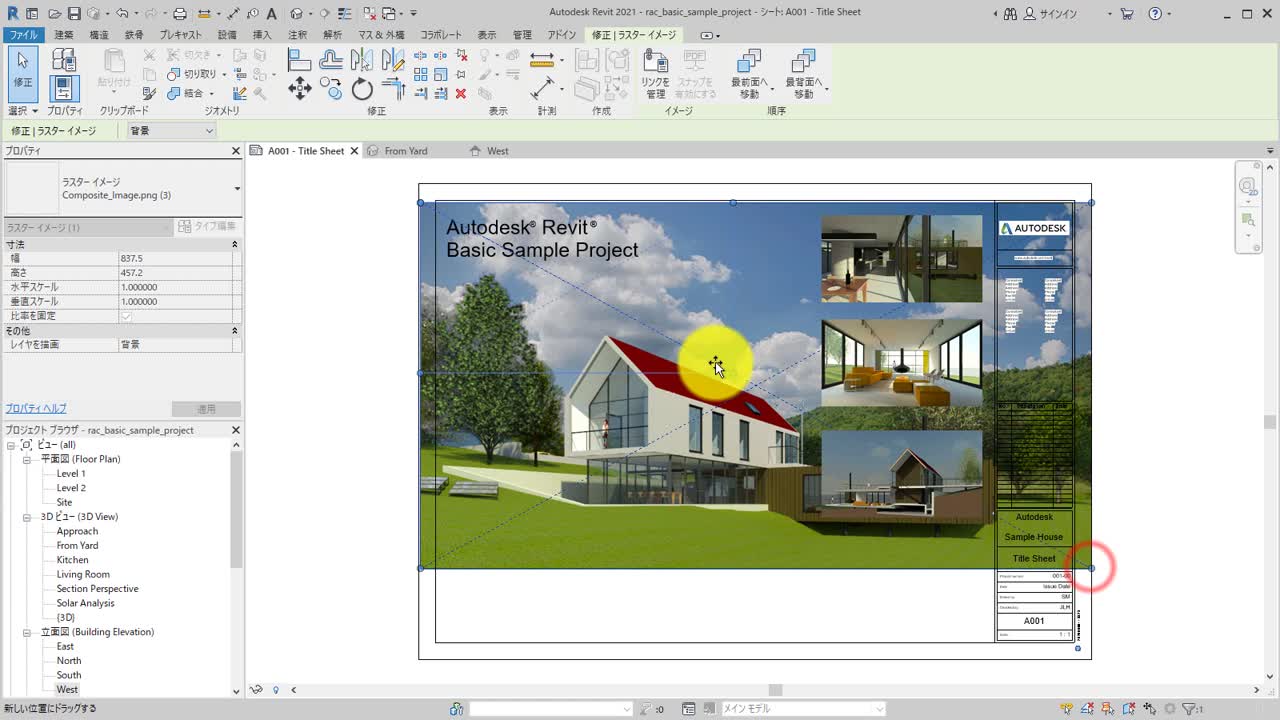Collapse the 平面図 (Floor Plan) tree node
The width and height of the screenshot is (1280, 720).
point(28,459)
